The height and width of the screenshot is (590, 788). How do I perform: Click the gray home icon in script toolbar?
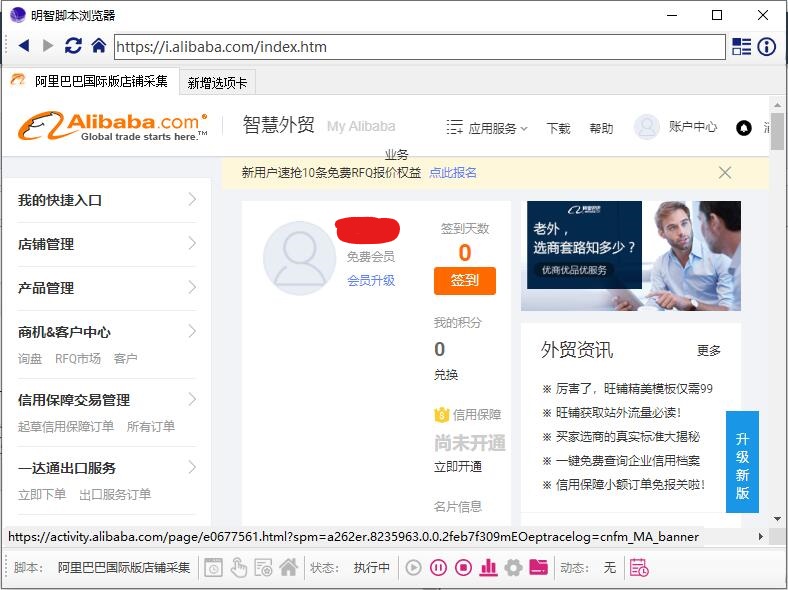click(x=288, y=567)
